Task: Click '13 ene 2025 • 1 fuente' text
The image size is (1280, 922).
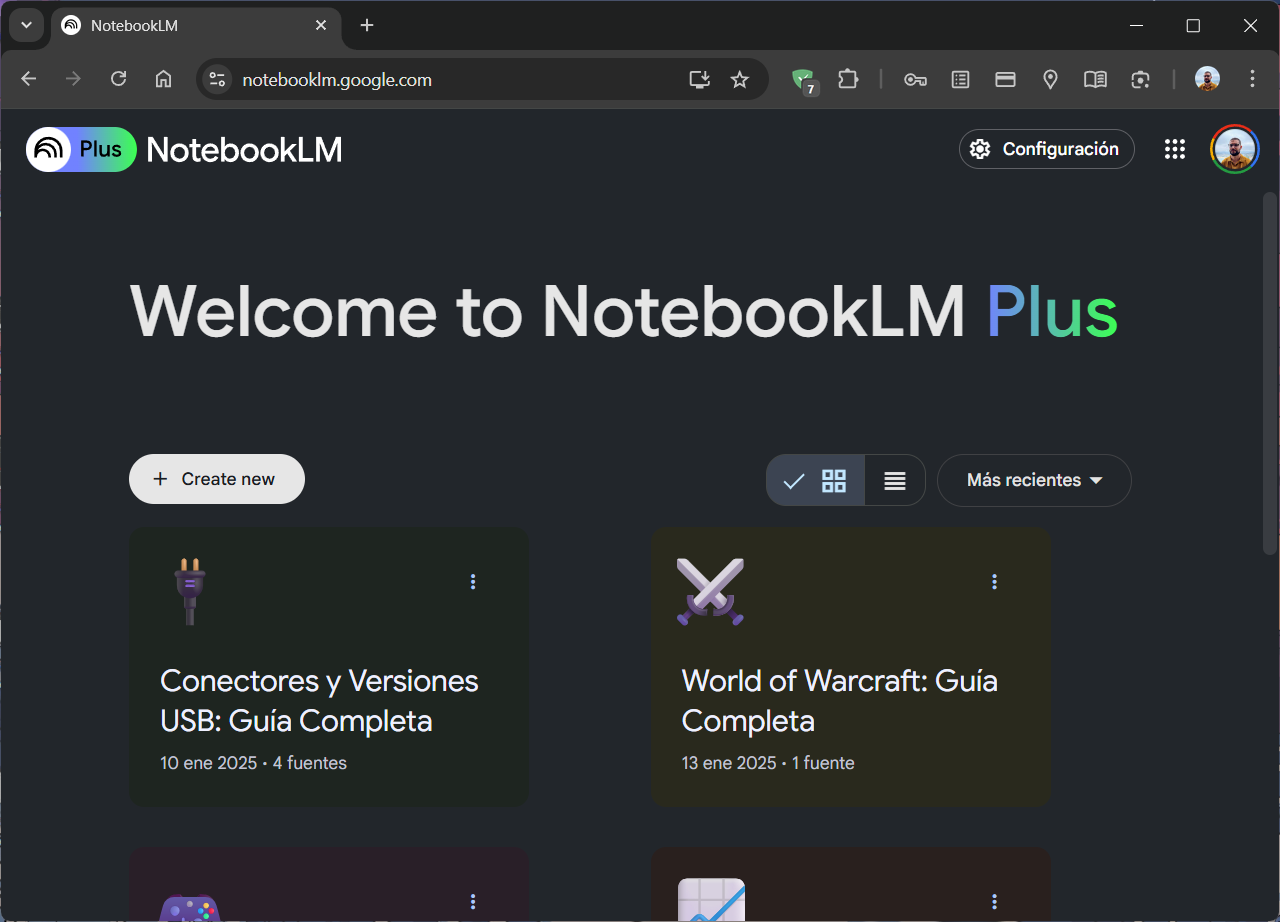Action: 768,763
